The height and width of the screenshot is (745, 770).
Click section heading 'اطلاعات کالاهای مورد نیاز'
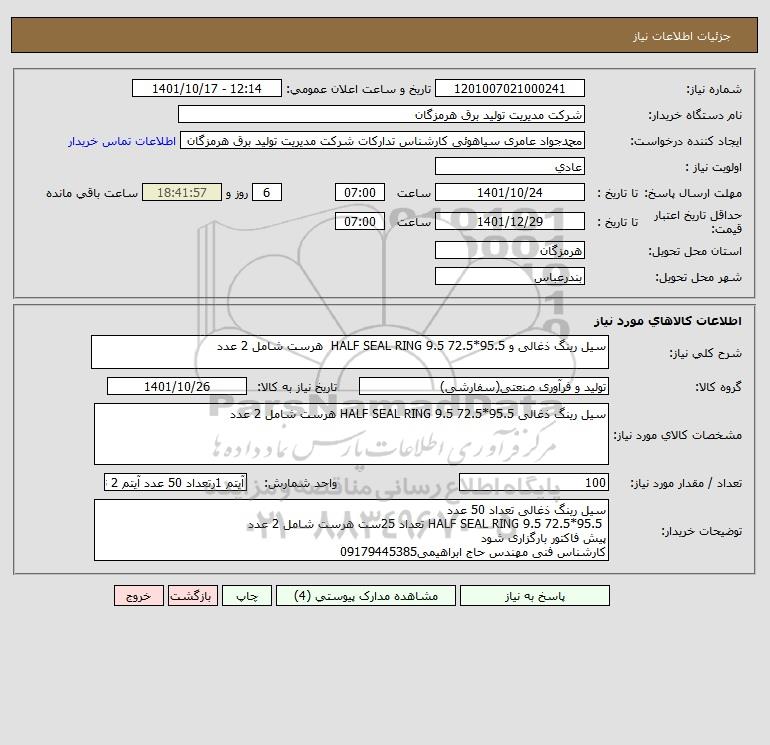pyautogui.click(x=668, y=321)
